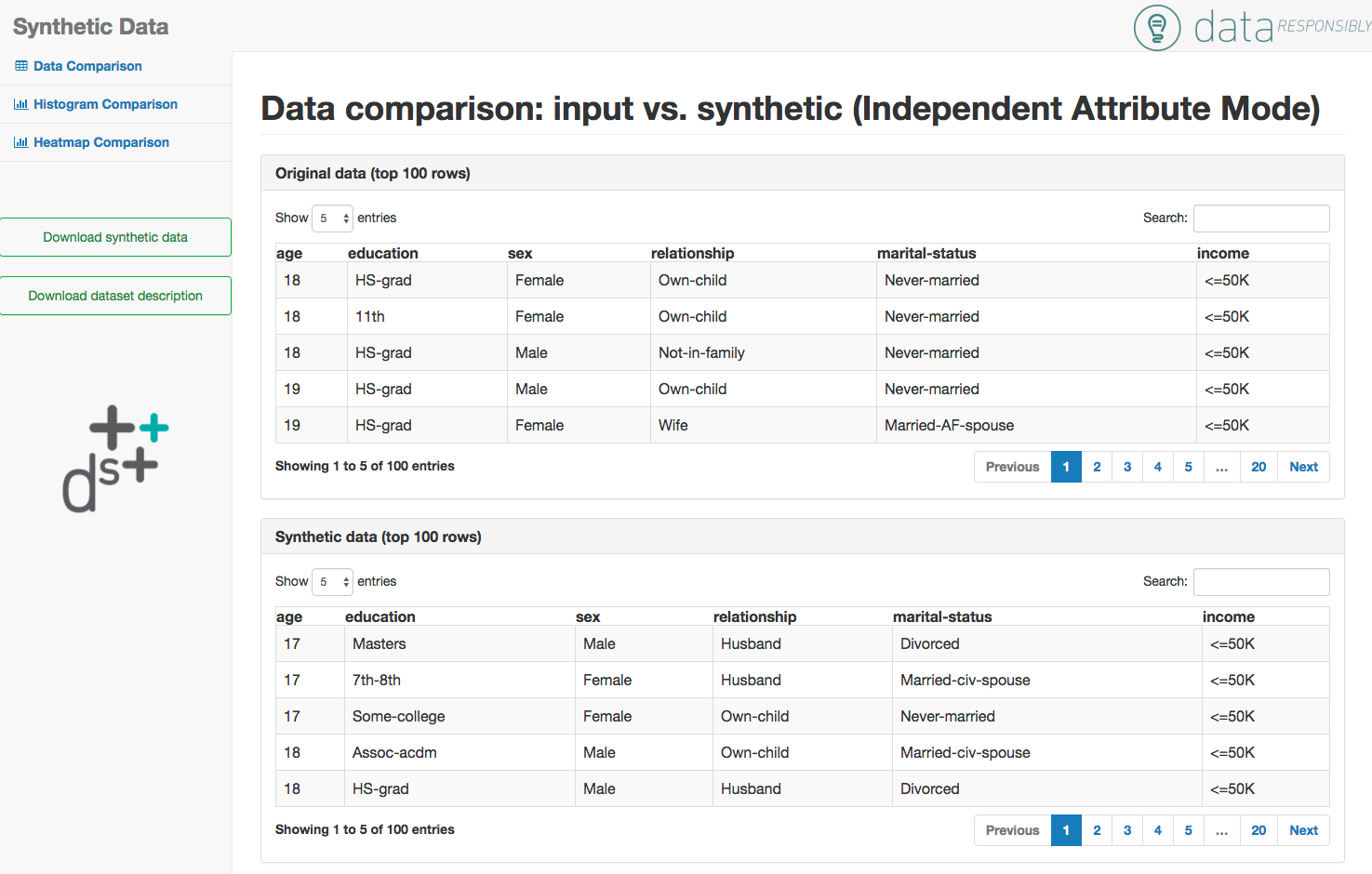The height and width of the screenshot is (874, 1372).
Task: Click the Data Responsibly lightbulb logo
Action: click(1157, 28)
